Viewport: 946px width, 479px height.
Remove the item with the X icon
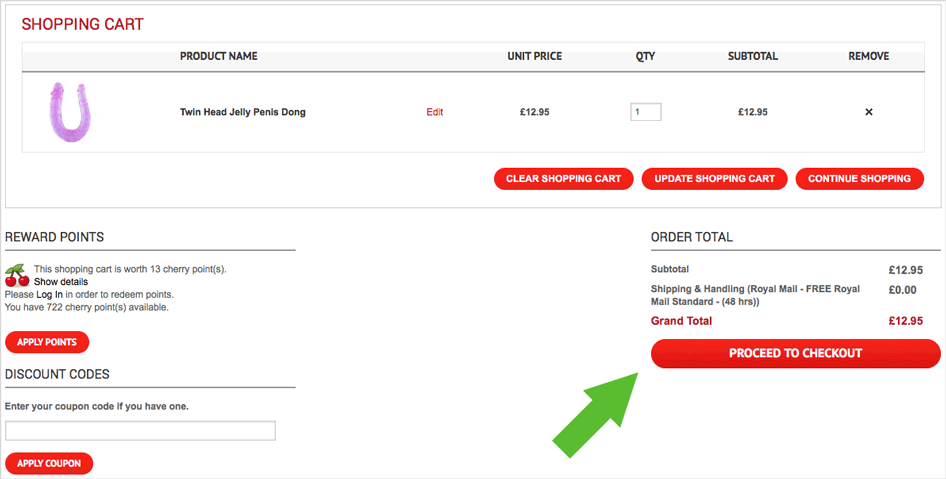coord(868,112)
